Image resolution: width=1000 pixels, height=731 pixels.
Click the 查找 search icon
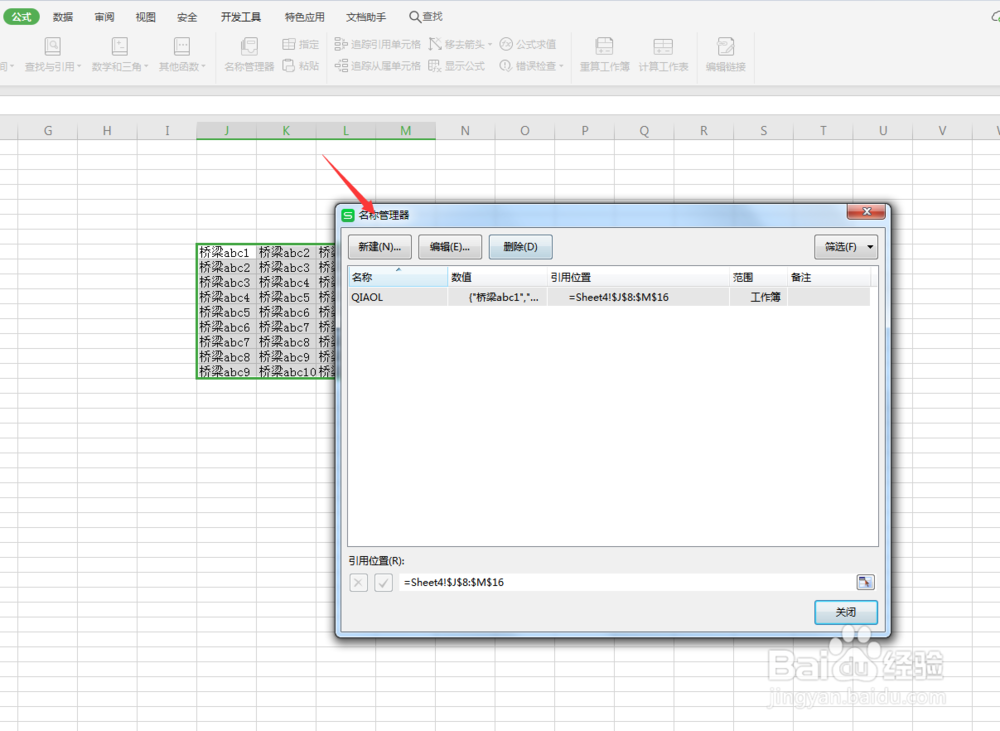coord(415,17)
